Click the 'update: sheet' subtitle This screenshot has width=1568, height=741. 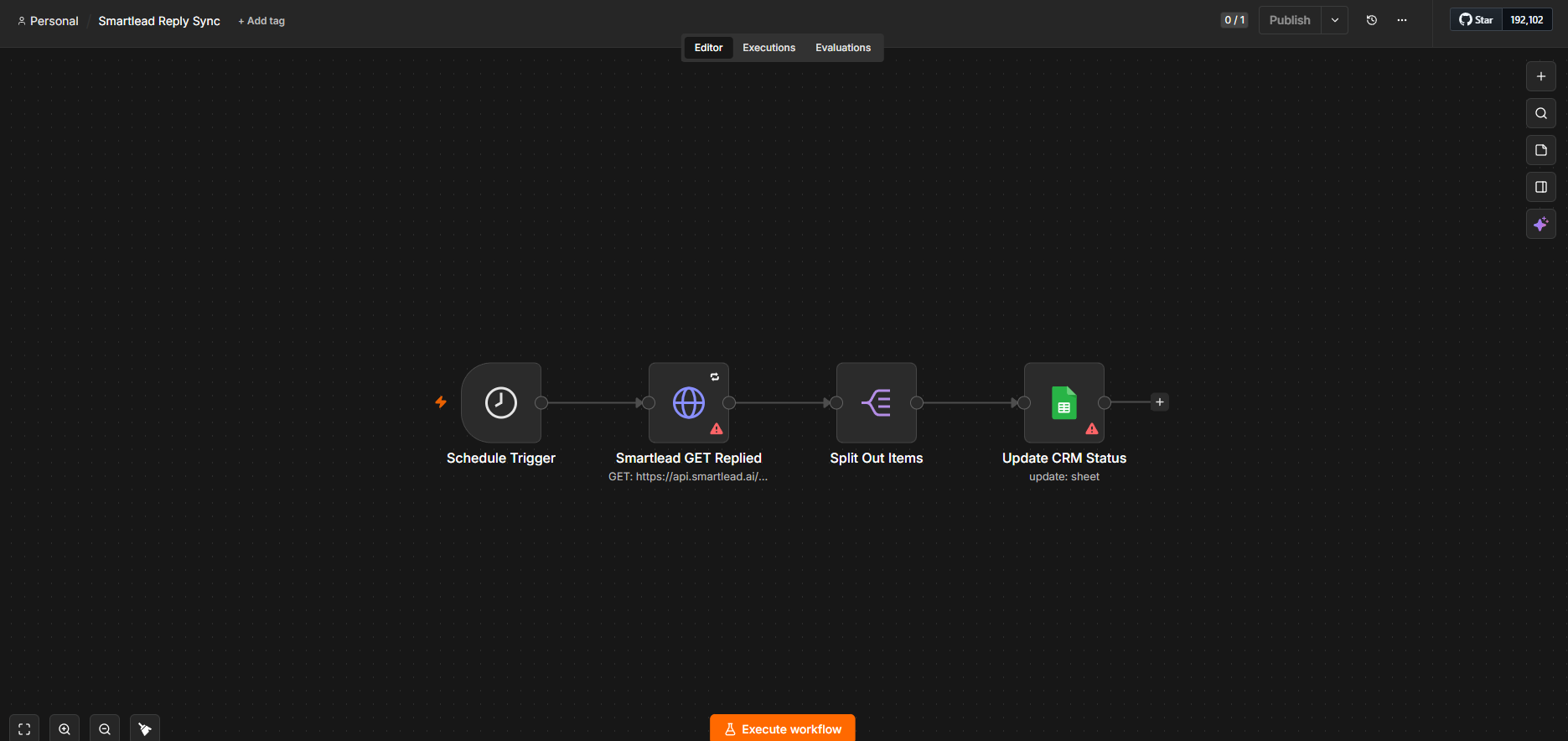click(x=1064, y=476)
